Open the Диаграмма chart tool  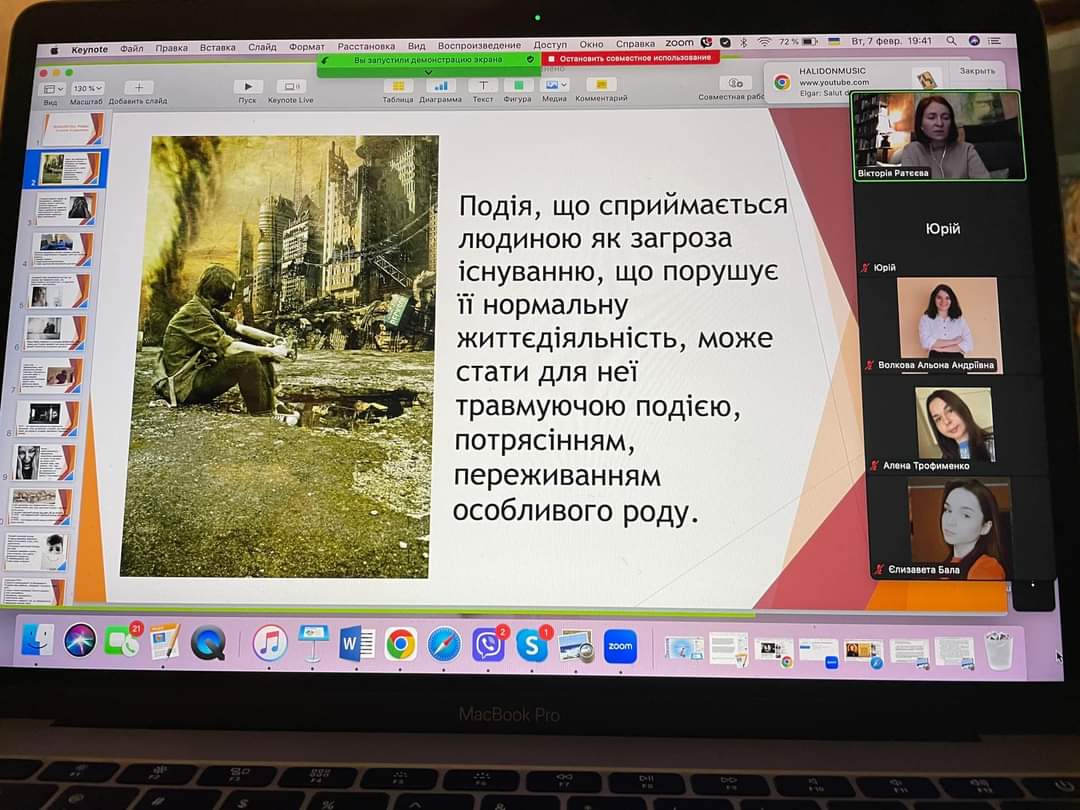(x=440, y=86)
